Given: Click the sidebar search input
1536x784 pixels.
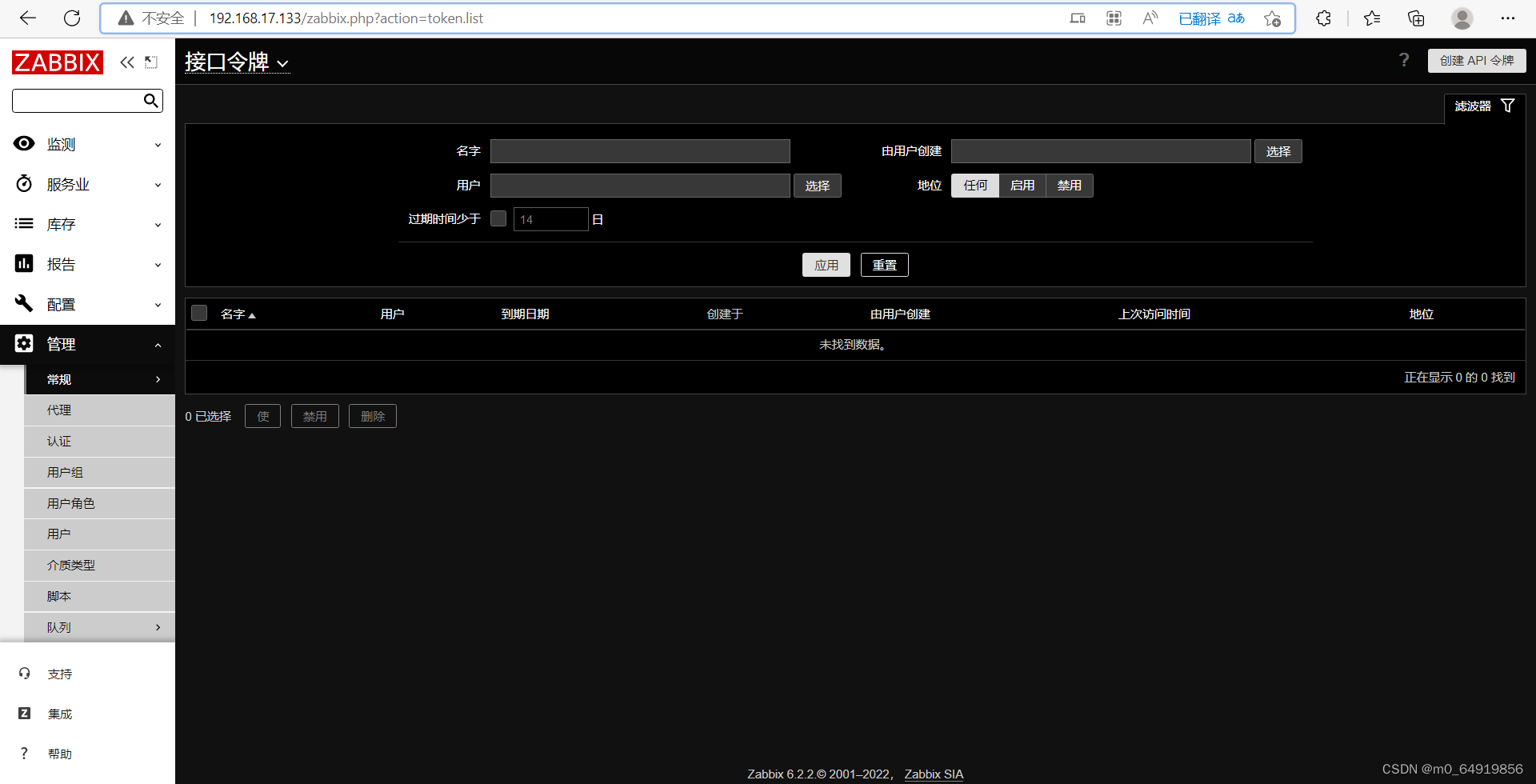Looking at the screenshot, I should pos(78,101).
